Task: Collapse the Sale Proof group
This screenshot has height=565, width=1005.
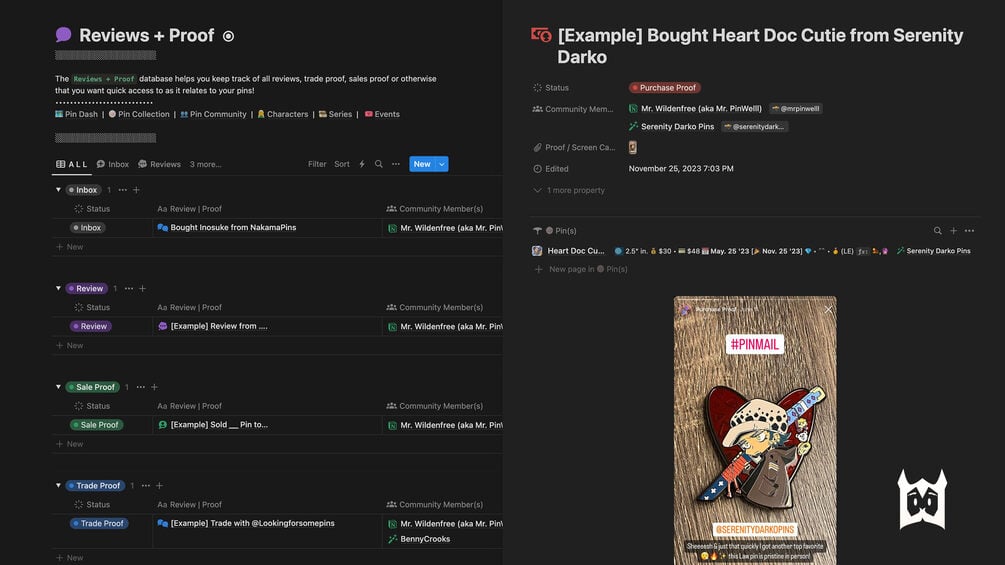Action: [58, 387]
